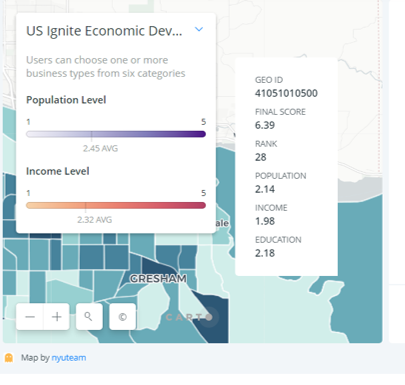Screen dimensions: 405x385
Task: Zoom out with the minus button
Action: point(30,316)
